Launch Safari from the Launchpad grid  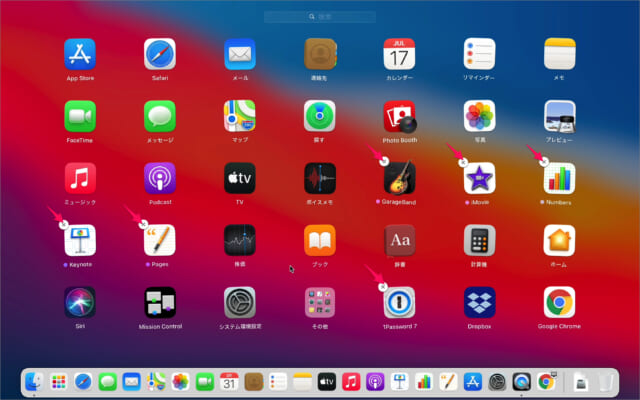click(x=160, y=54)
